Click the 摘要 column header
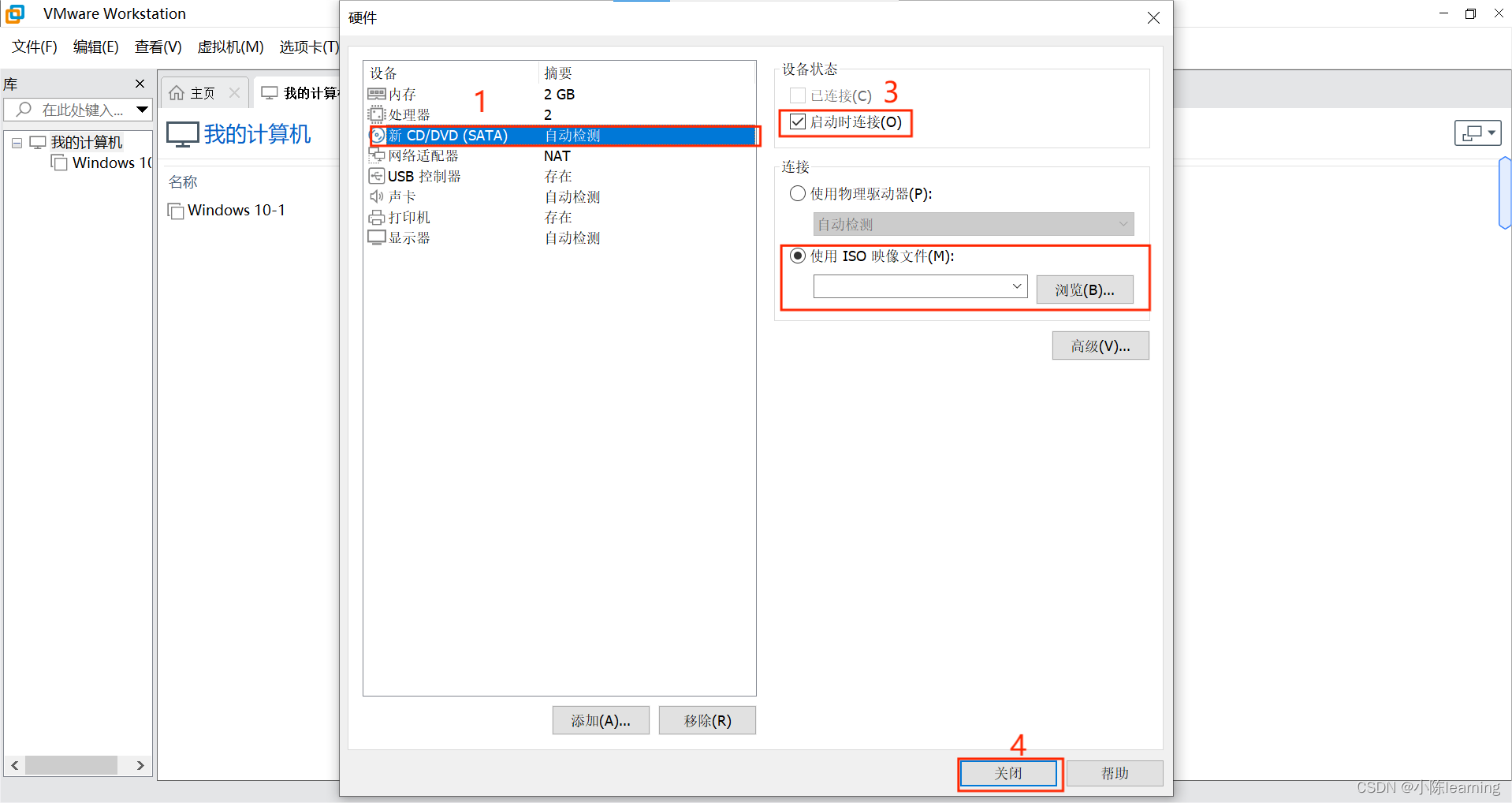This screenshot has width=1512, height=803. pyautogui.click(x=558, y=73)
